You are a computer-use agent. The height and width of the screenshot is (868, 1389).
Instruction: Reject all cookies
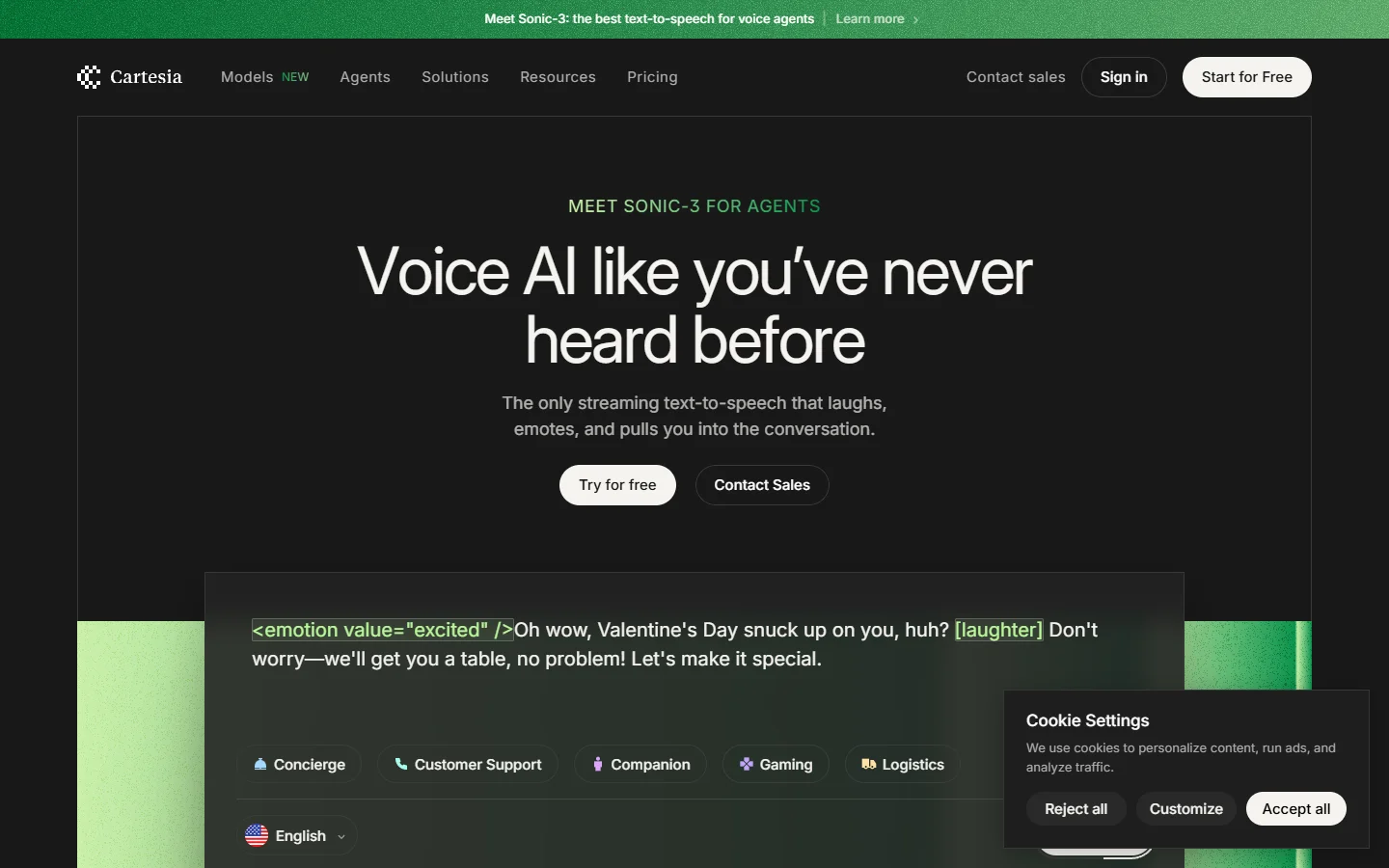click(x=1076, y=809)
